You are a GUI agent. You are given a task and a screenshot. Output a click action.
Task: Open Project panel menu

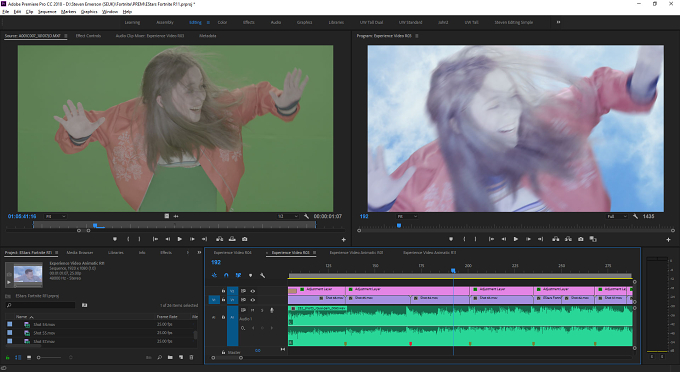[x=56, y=252]
